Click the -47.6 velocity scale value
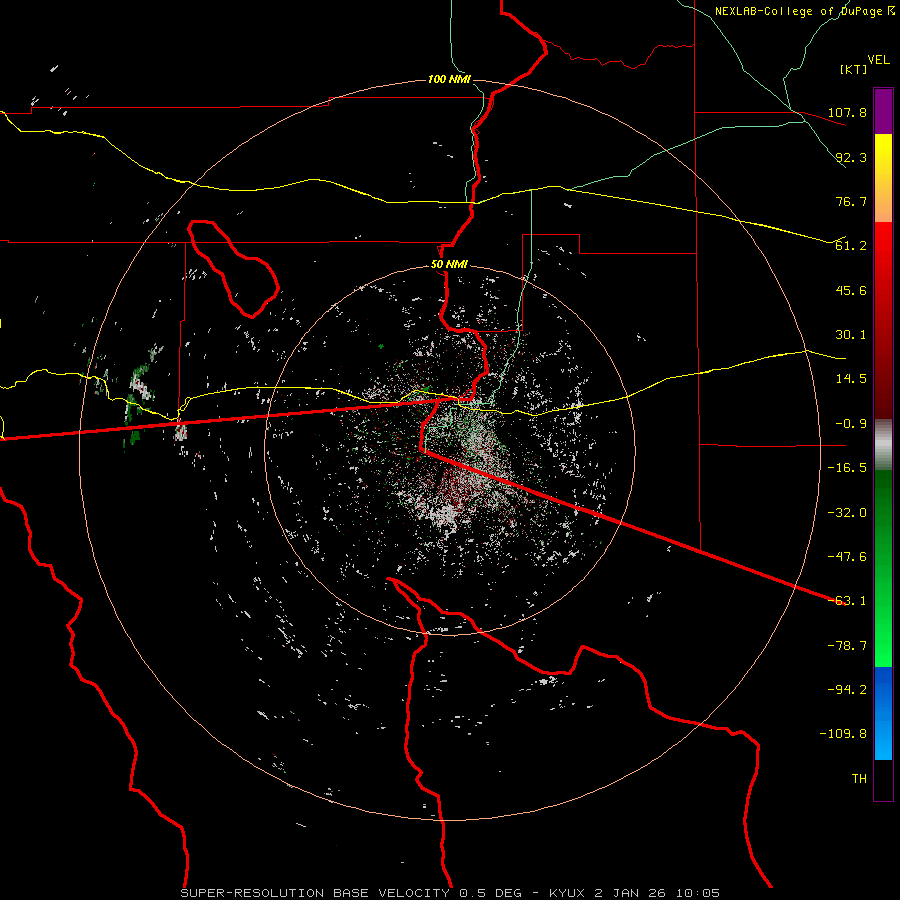Viewport: 900px width, 900px height. tap(847, 557)
